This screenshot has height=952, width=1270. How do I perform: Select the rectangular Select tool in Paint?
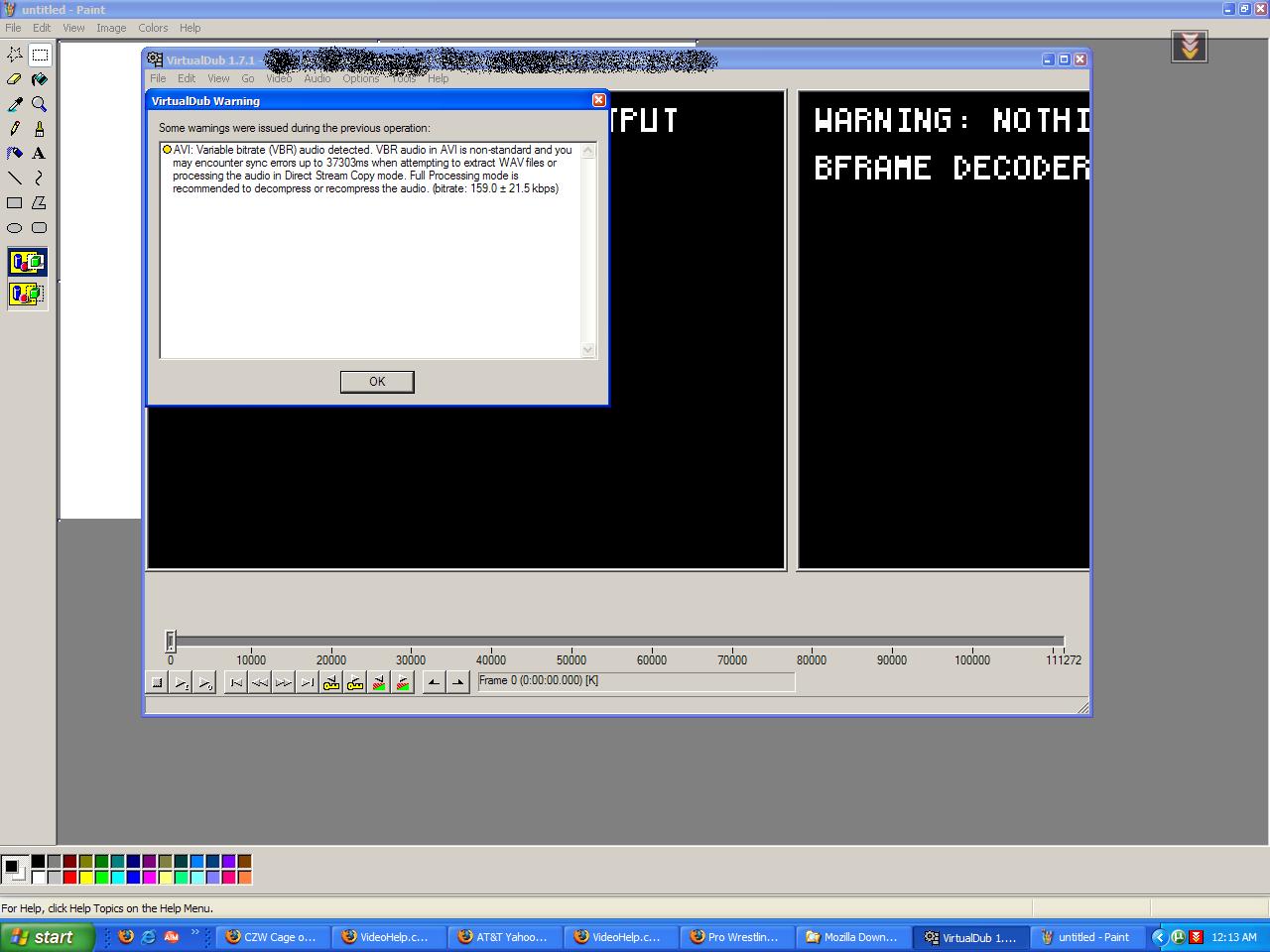coord(40,55)
